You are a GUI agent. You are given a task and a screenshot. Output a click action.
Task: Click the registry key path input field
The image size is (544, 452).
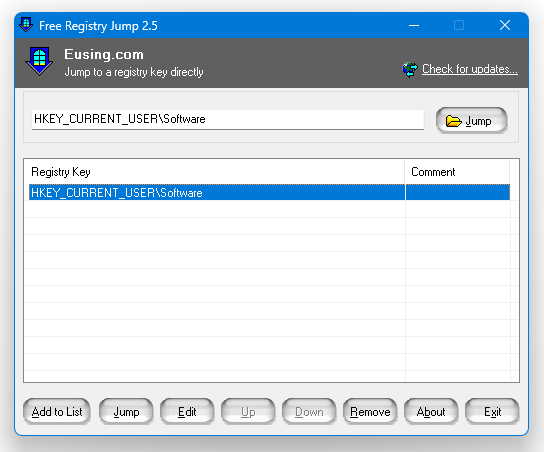[x=228, y=119]
